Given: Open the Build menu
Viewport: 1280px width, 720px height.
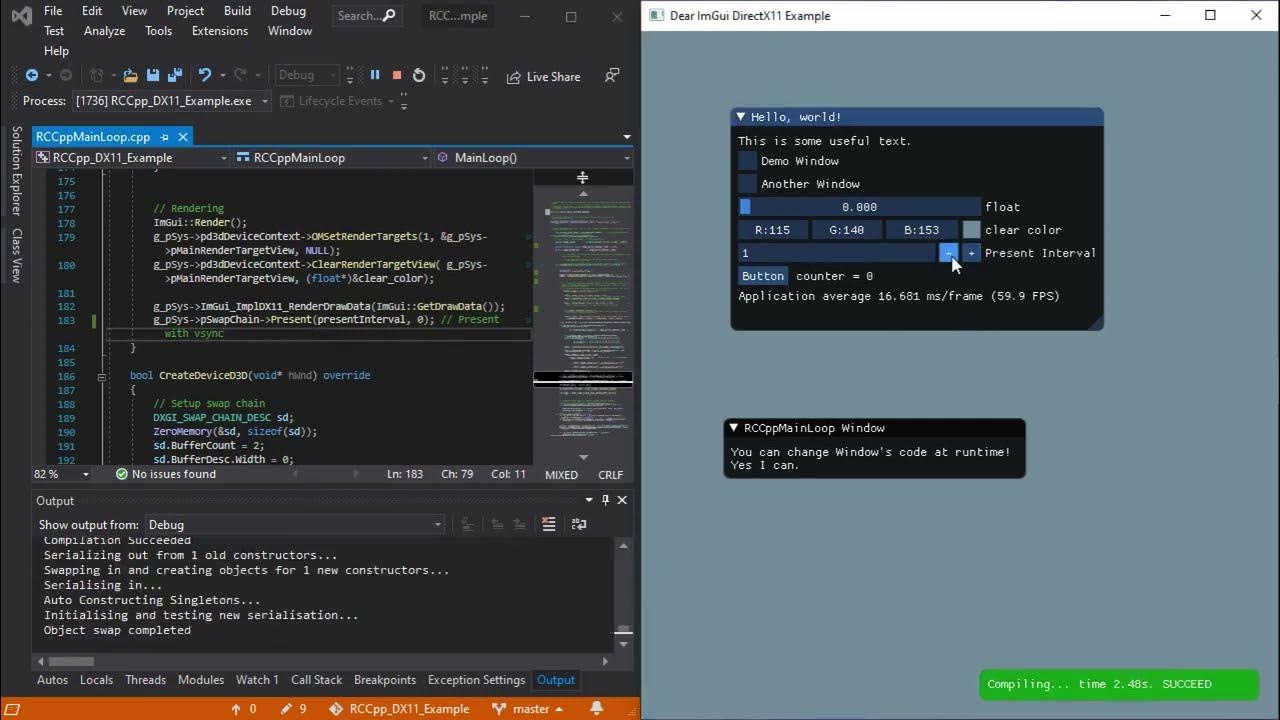Looking at the screenshot, I should (x=238, y=11).
